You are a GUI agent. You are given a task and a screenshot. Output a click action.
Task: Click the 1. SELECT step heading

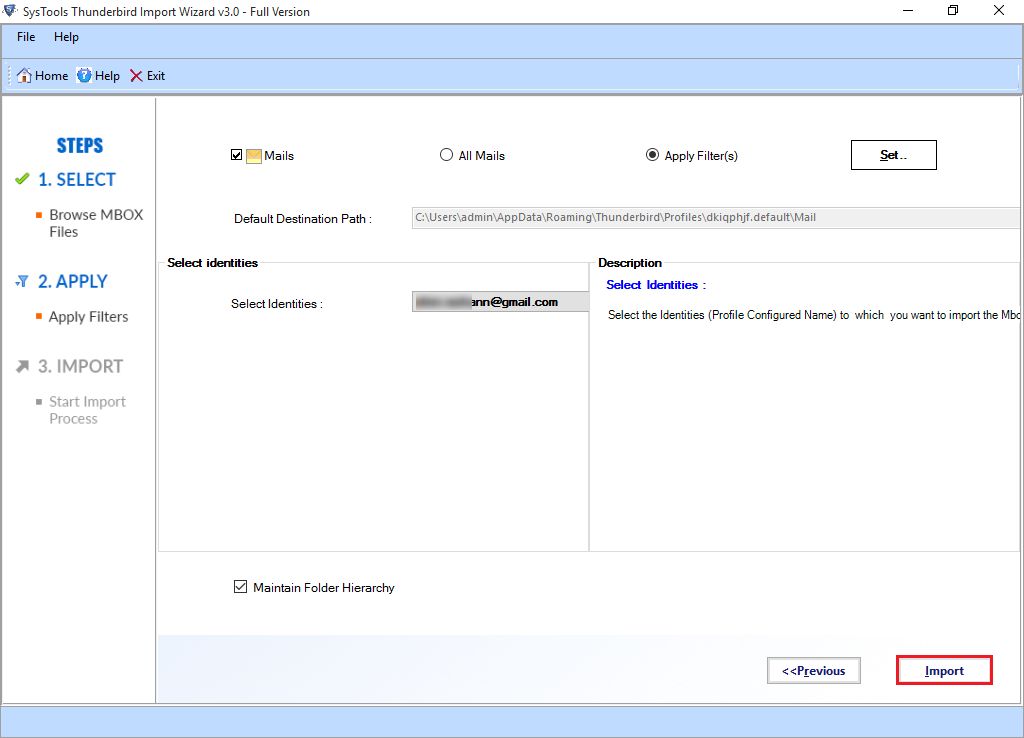click(x=76, y=180)
